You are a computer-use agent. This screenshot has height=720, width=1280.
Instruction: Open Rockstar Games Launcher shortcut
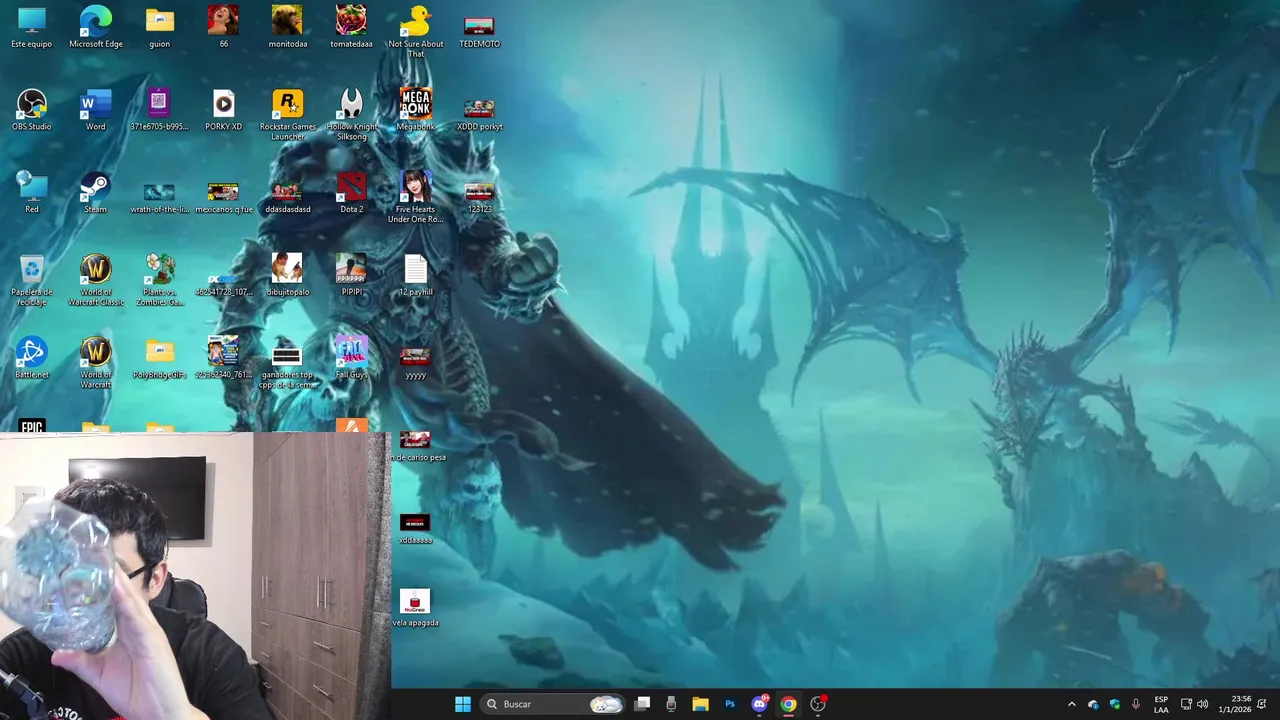[x=287, y=115]
